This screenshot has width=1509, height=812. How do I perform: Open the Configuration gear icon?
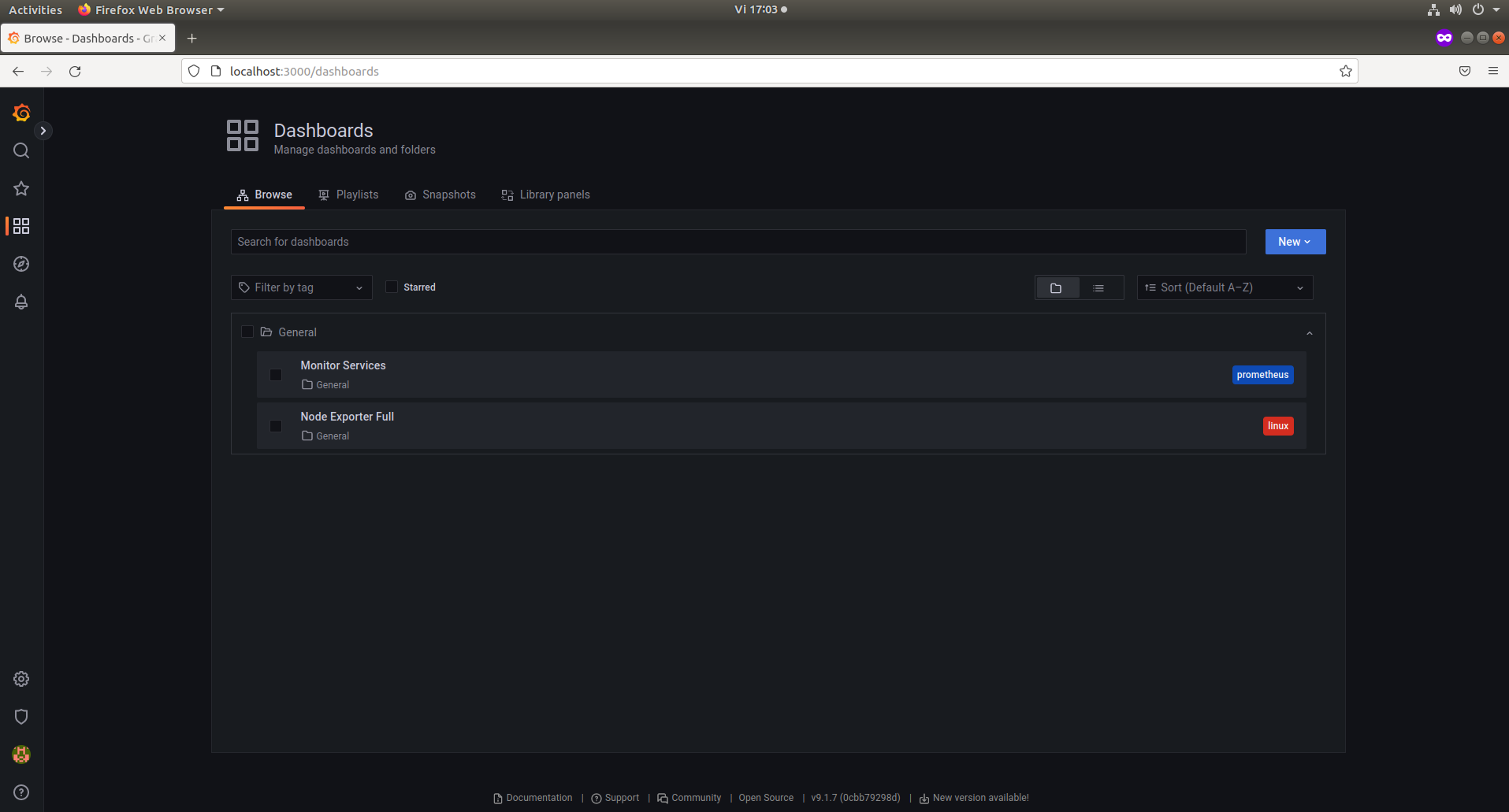[x=20, y=679]
